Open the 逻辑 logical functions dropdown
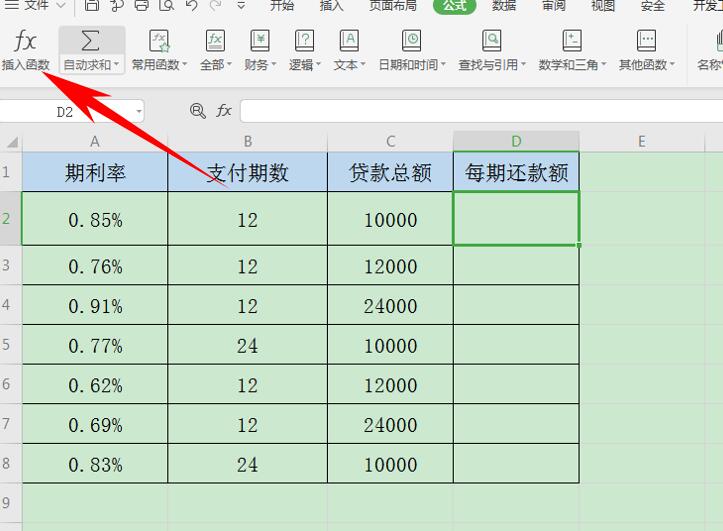 point(304,50)
